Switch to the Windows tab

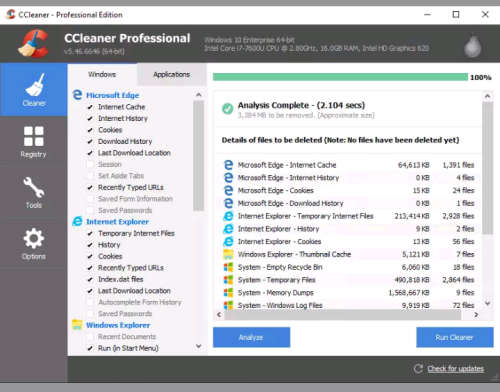tap(102, 74)
